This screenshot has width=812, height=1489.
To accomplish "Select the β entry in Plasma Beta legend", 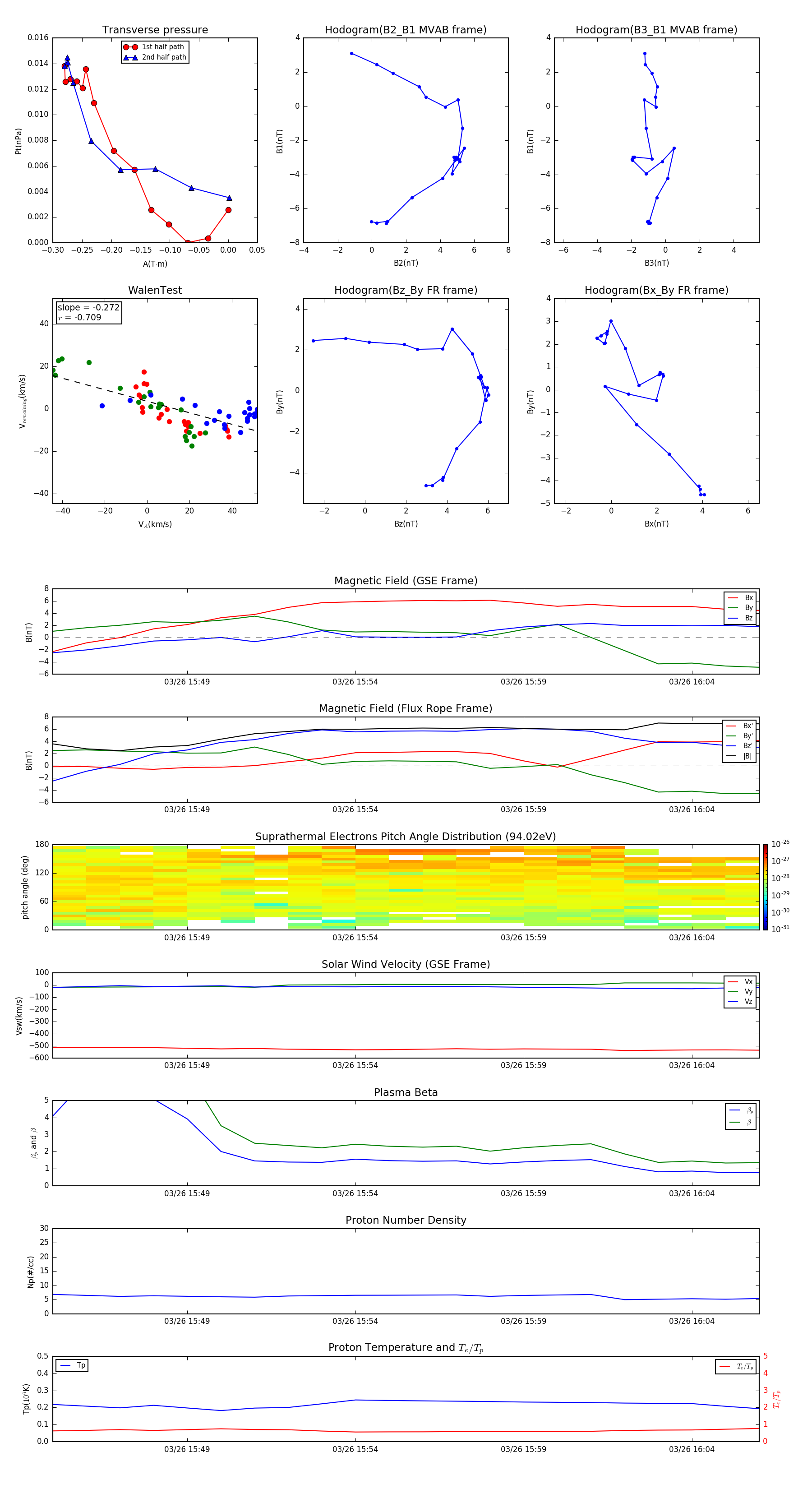I will [x=741, y=1122].
